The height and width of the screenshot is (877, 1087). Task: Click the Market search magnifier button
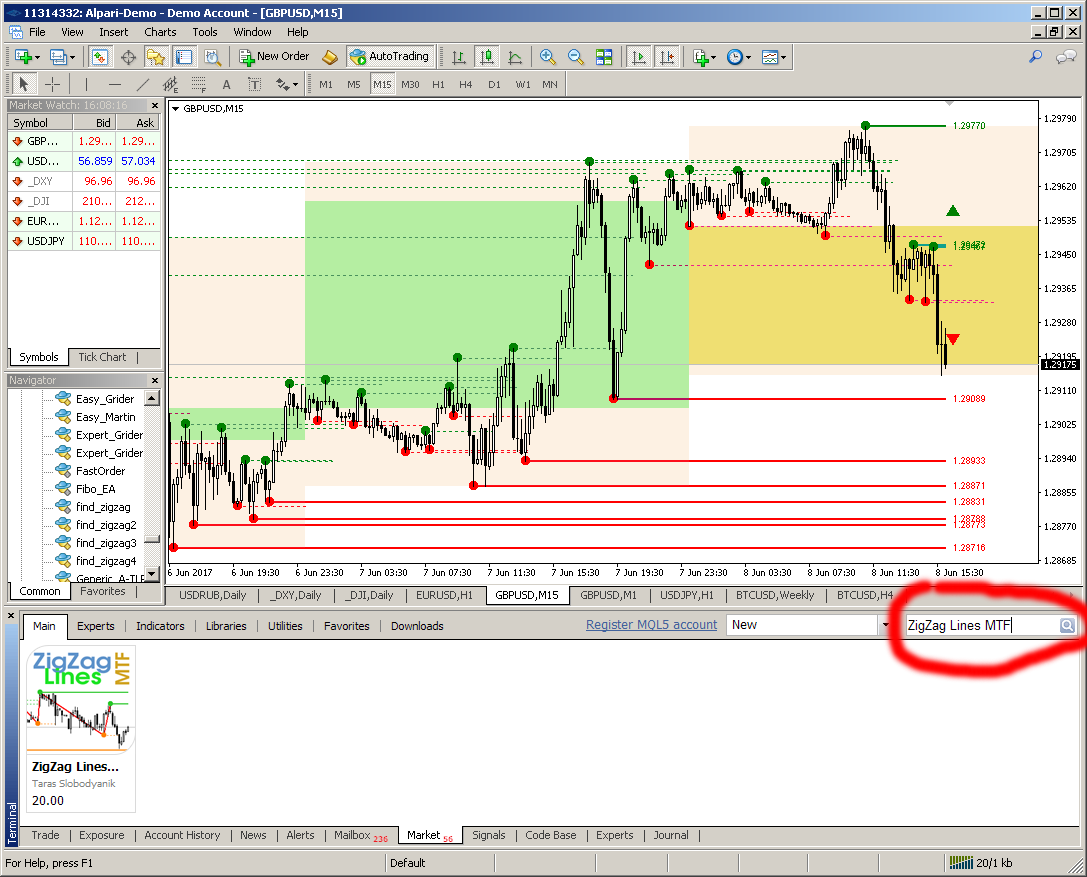1068,625
